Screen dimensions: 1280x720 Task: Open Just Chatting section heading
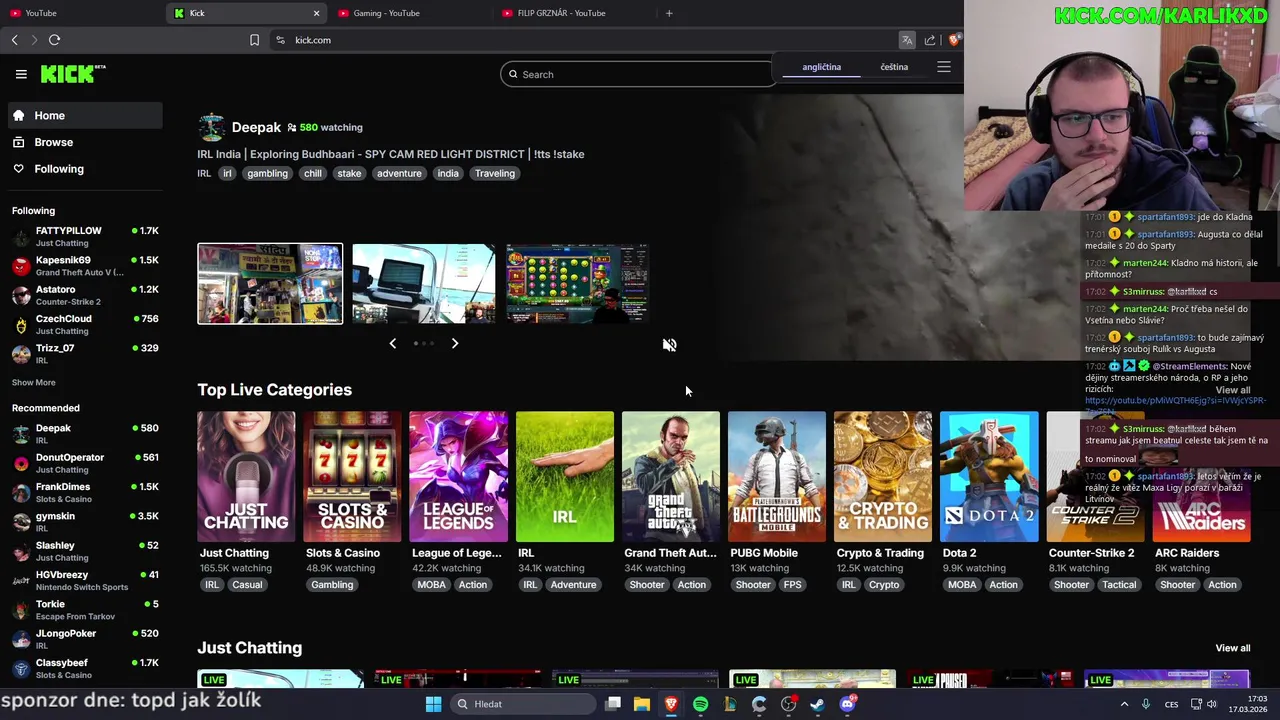[x=249, y=648]
